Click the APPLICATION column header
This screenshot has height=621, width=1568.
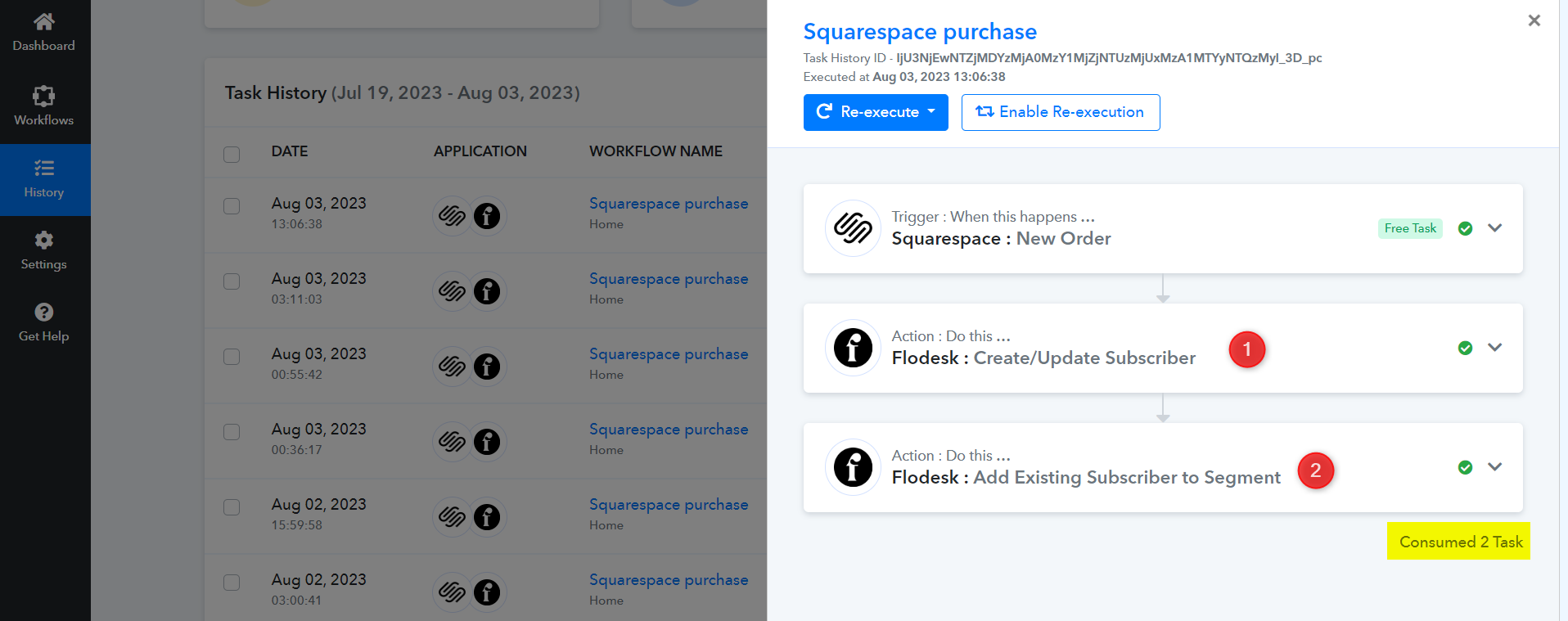click(x=480, y=151)
